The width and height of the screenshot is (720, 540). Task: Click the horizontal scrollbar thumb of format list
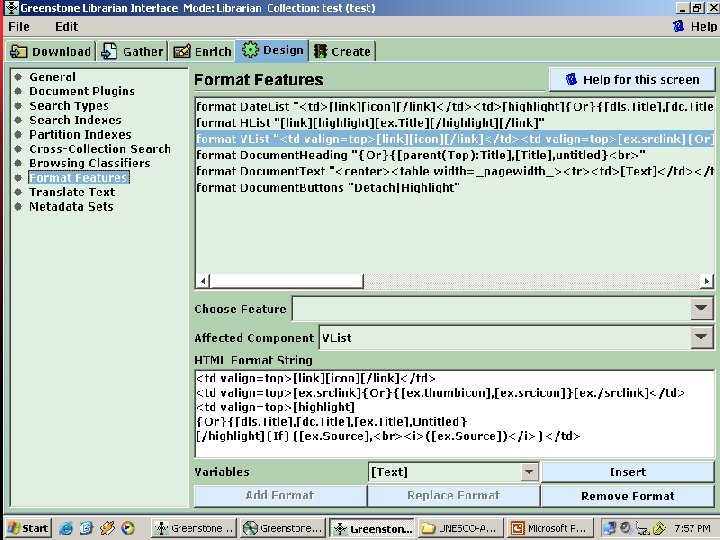pos(287,281)
